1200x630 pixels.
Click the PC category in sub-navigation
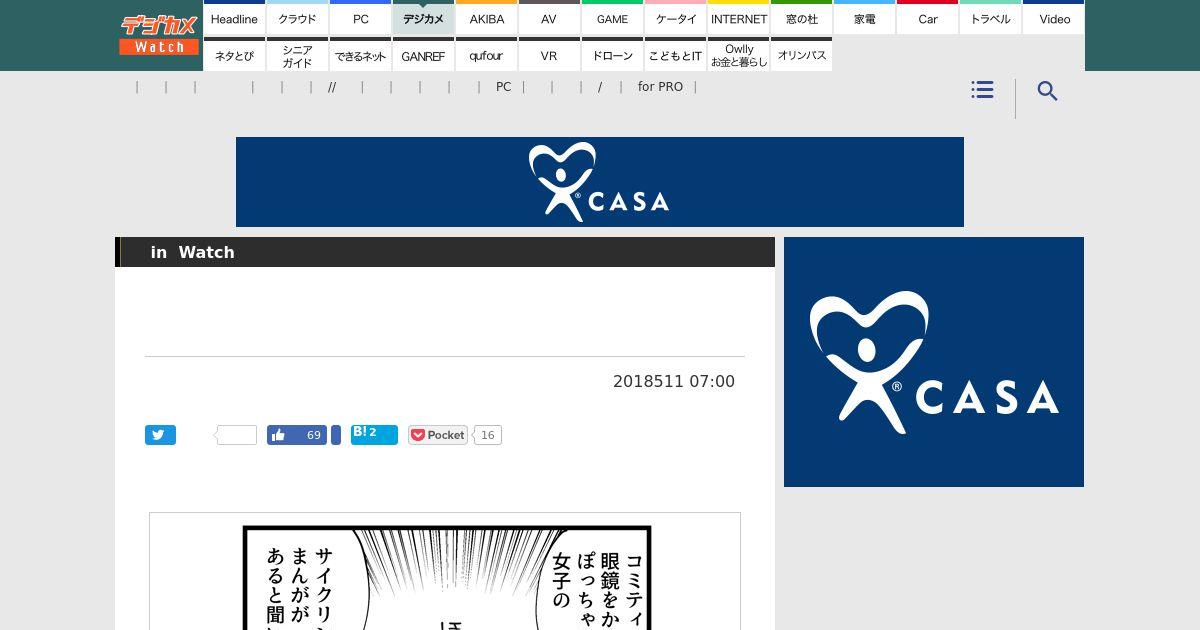click(503, 87)
